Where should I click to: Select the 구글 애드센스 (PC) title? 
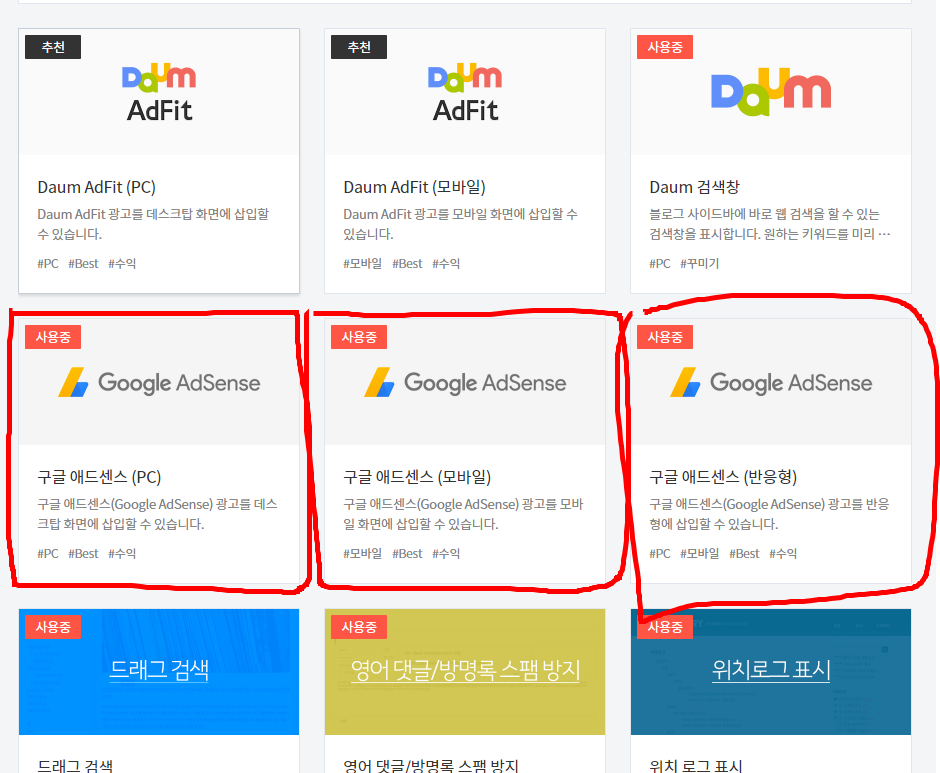click(99, 477)
